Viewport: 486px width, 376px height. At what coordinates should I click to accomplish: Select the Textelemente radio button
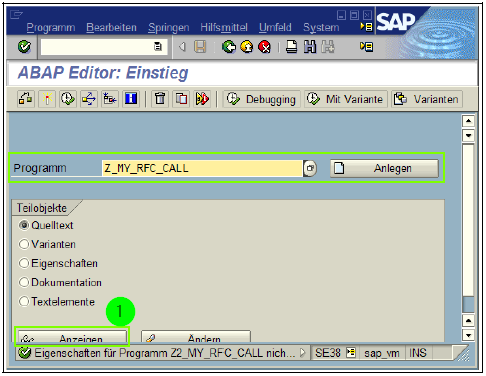click(x=24, y=301)
